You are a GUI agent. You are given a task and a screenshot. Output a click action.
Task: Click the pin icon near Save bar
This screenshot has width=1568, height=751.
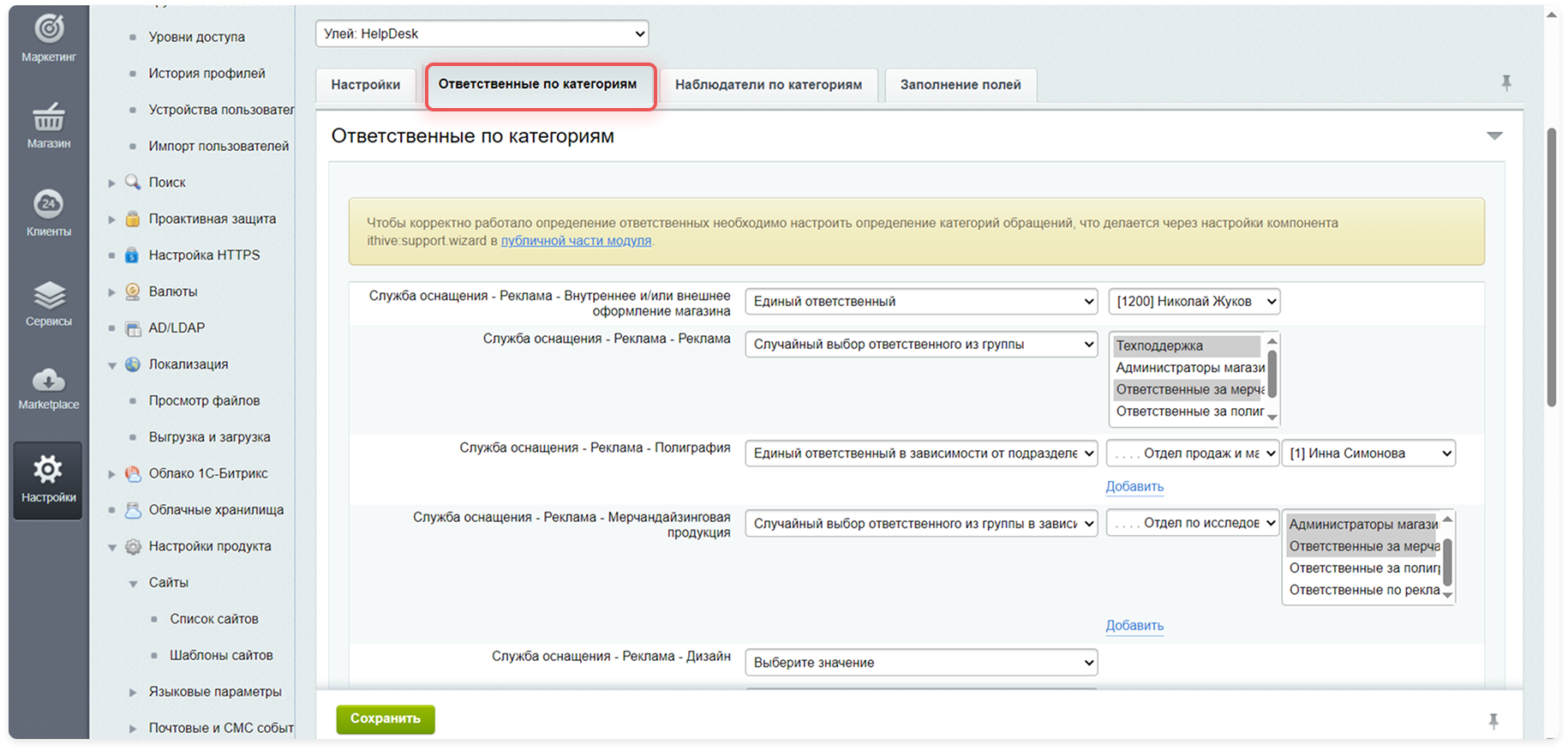click(x=1493, y=721)
